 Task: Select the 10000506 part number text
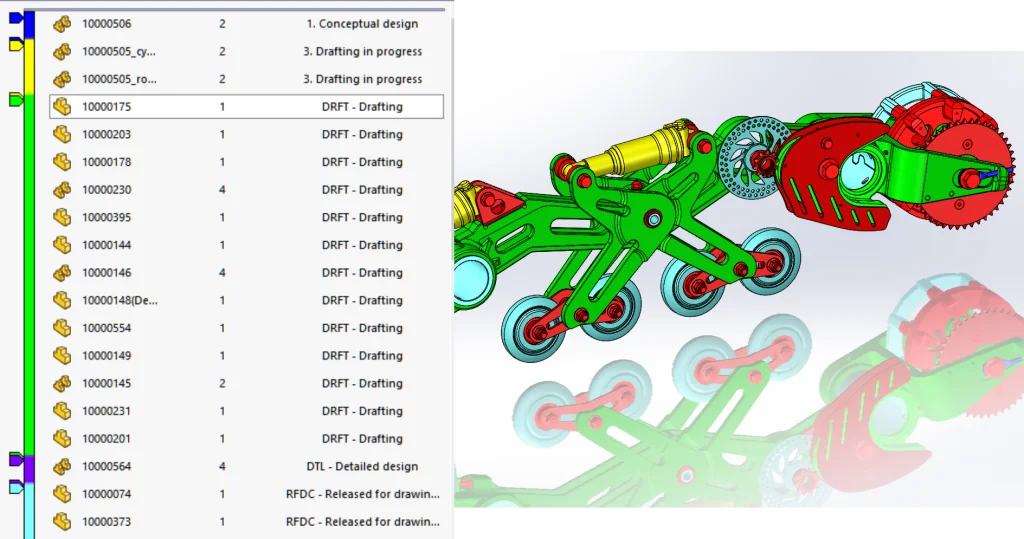click(106, 24)
